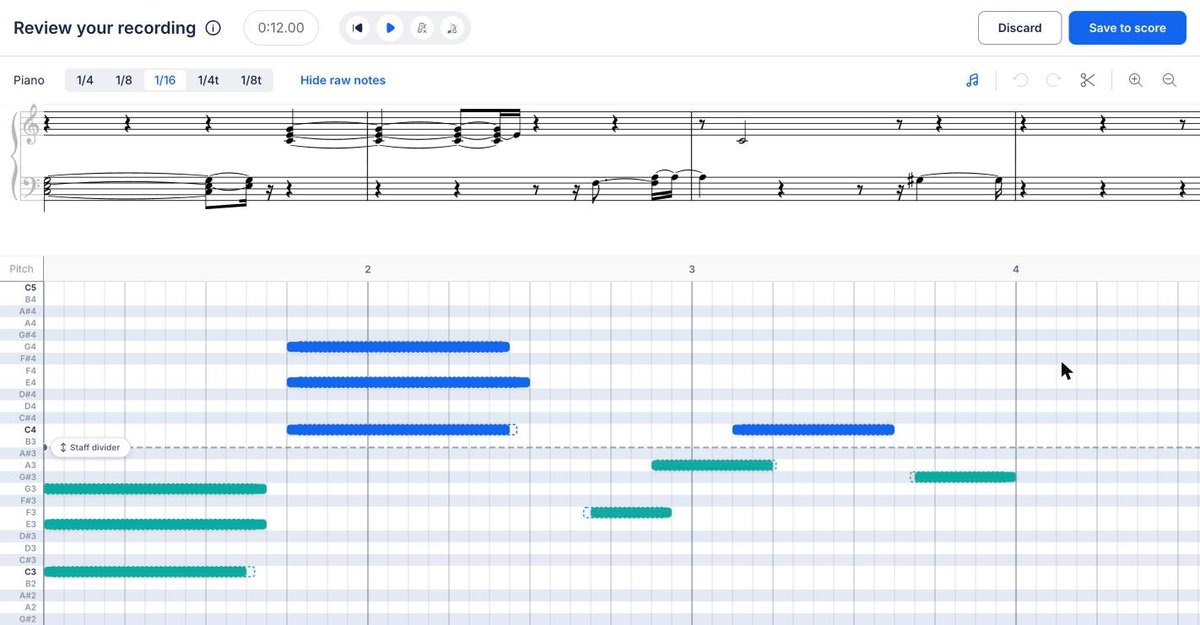Toggle the metronome icon

click(422, 28)
